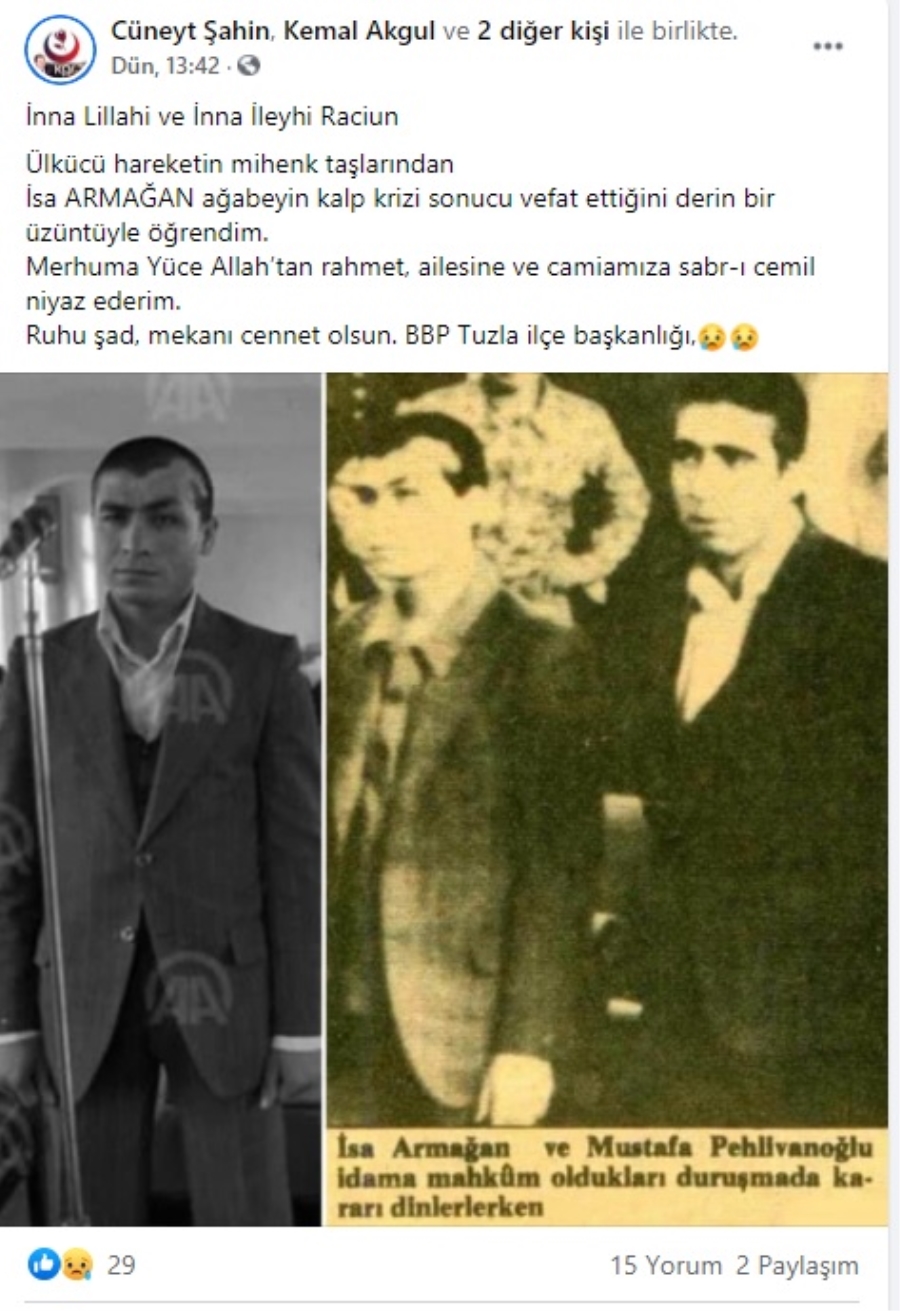Click the İnna Lillahi opening line

click(x=213, y=116)
